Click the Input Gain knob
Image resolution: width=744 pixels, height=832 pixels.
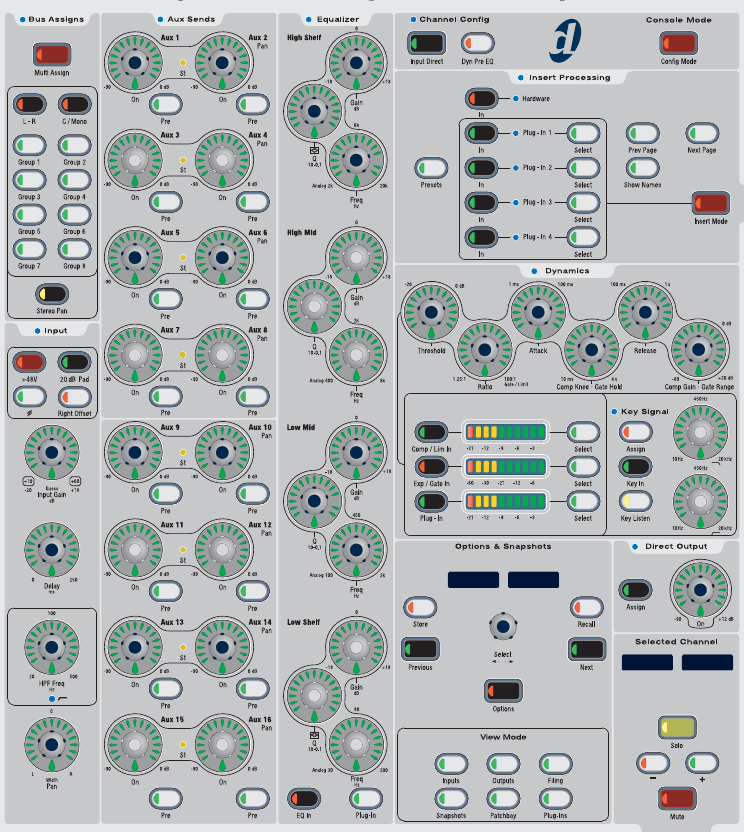click(51, 453)
